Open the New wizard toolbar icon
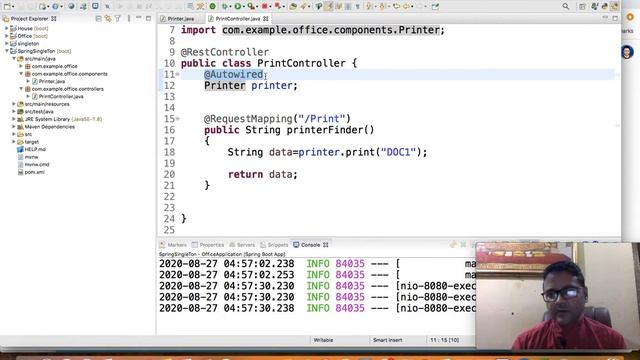The image size is (640, 360). (7, 7)
